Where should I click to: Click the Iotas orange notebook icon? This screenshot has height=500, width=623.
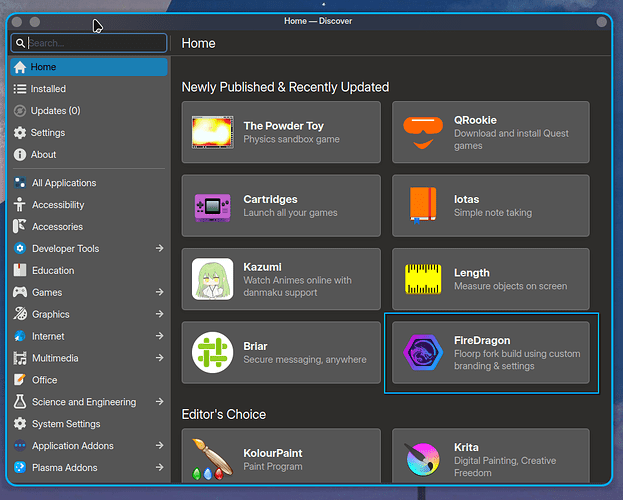click(423, 205)
